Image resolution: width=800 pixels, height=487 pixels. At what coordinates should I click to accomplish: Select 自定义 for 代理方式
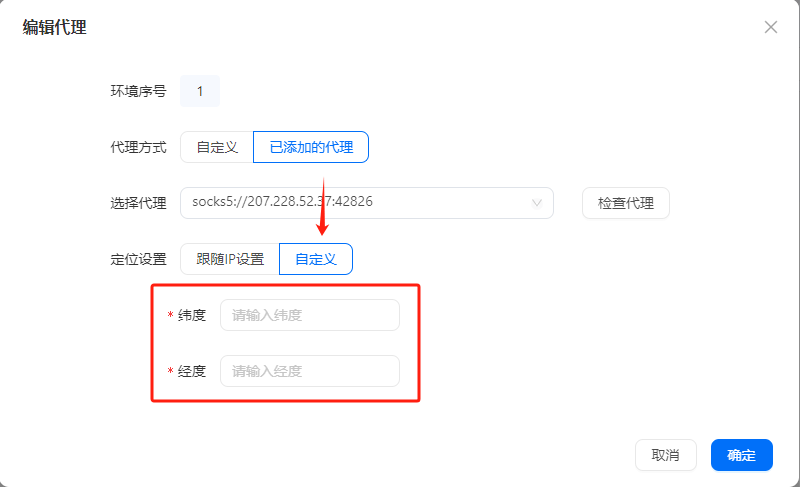(217, 147)
